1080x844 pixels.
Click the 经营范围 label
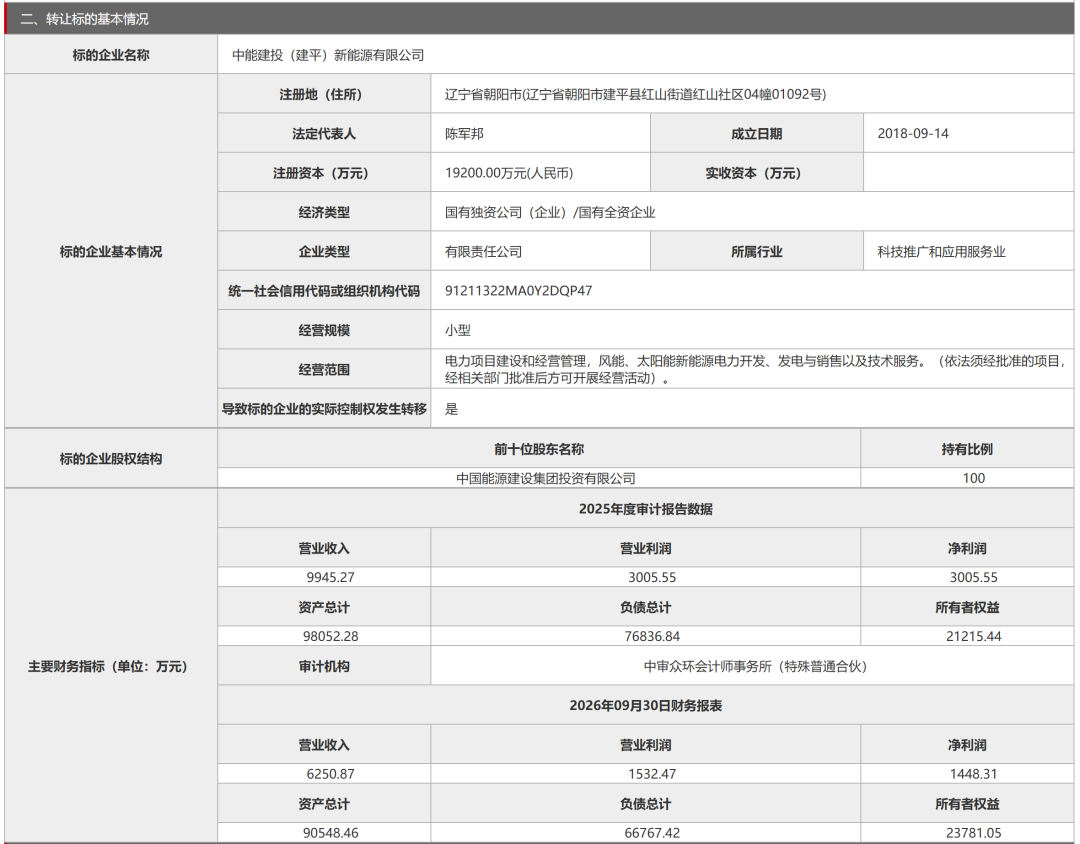(324, 369)
